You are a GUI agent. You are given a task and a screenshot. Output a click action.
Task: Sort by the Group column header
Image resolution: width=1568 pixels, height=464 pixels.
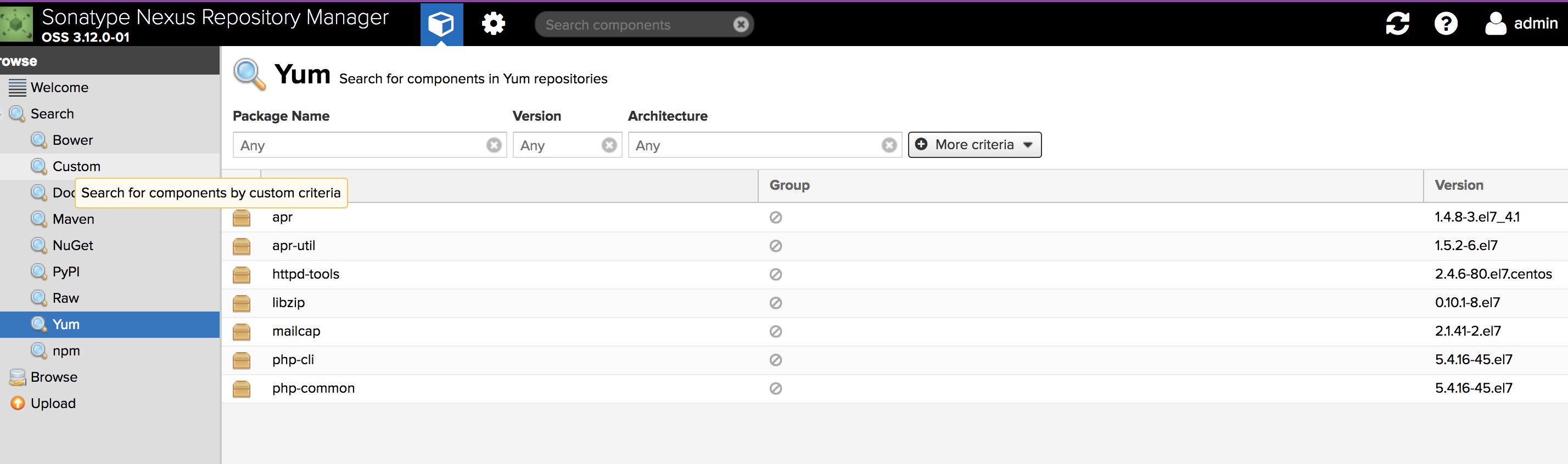(x=1090, y=185)
